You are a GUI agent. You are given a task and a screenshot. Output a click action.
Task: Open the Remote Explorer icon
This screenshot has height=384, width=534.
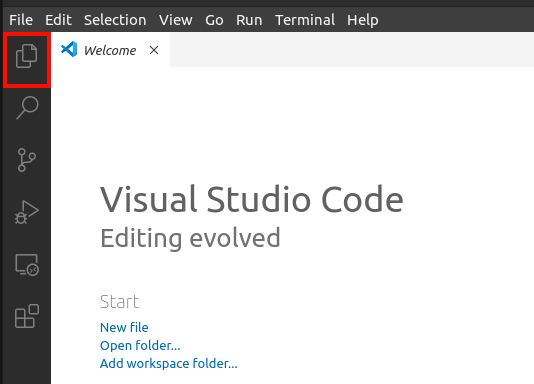coord(27,265)
